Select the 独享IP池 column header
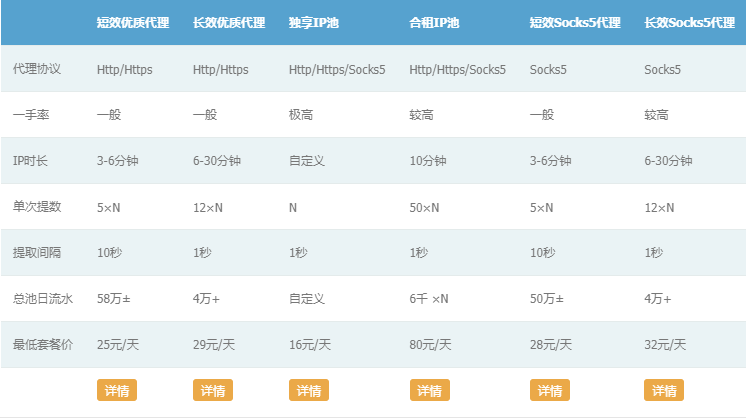The height and width of the screenshot is (419, 746). [315, 22]
